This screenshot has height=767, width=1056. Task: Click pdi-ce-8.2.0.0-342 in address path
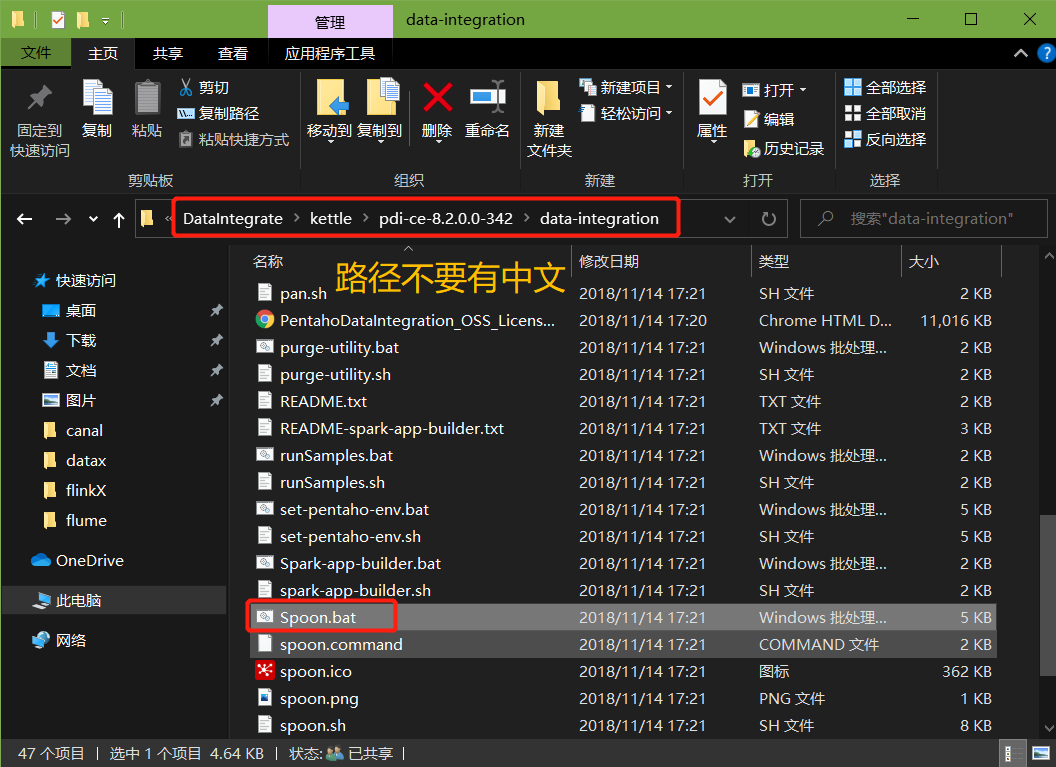[x=446, y=219]
